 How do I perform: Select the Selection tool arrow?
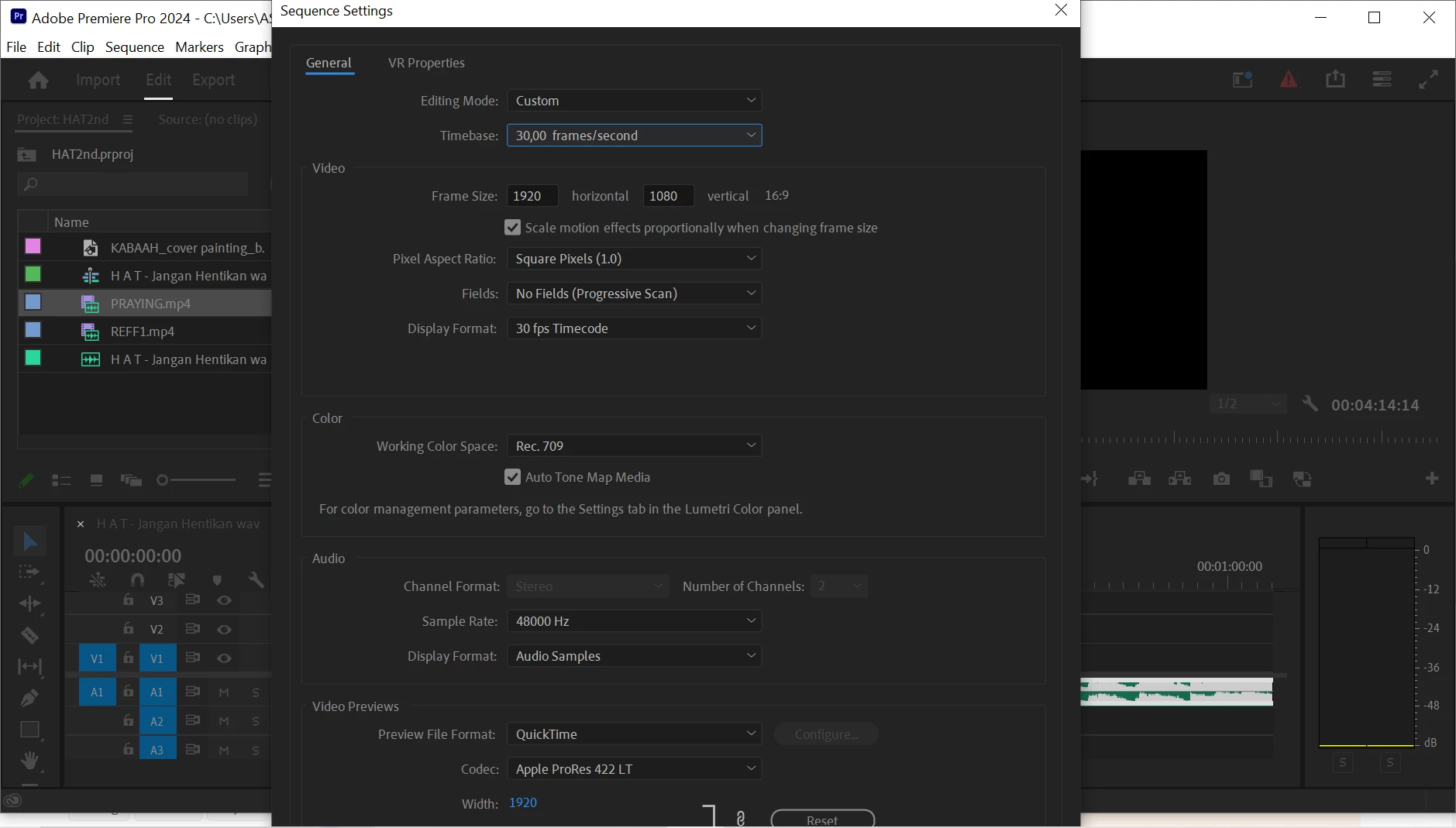(29, 541)
